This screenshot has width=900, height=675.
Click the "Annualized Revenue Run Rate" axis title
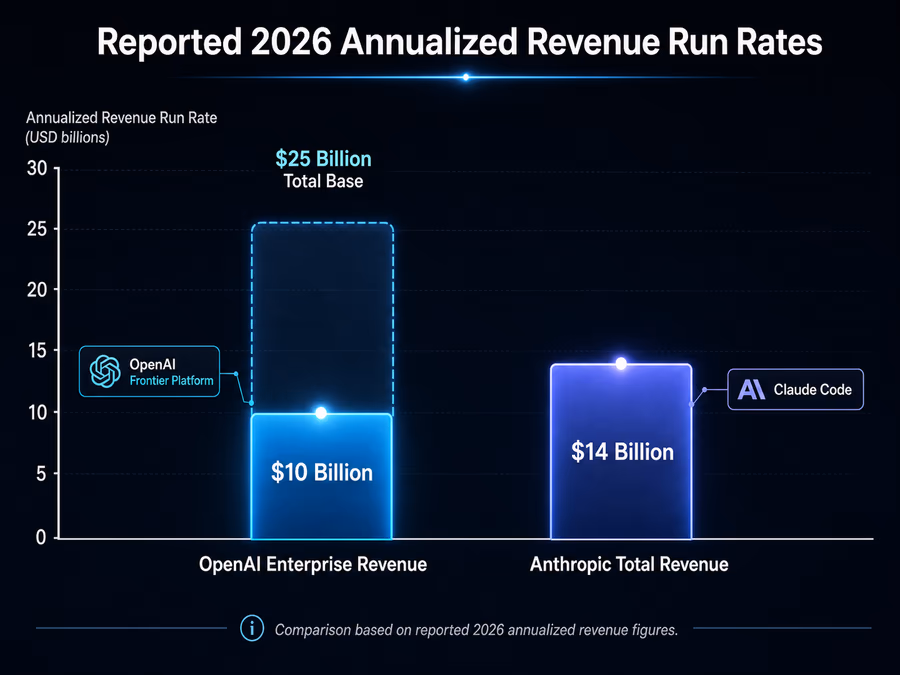tap(122, 118)
